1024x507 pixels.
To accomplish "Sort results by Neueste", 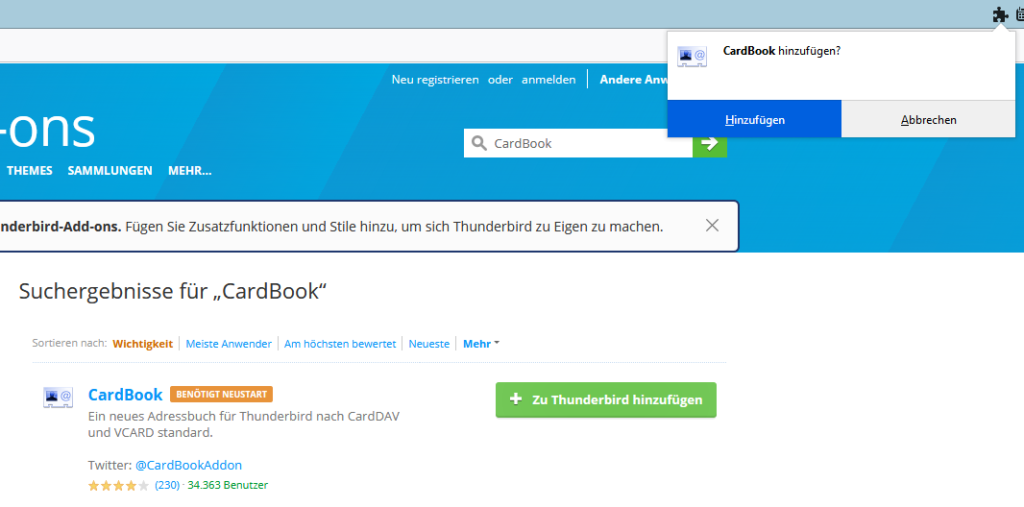I will (429, 344).
